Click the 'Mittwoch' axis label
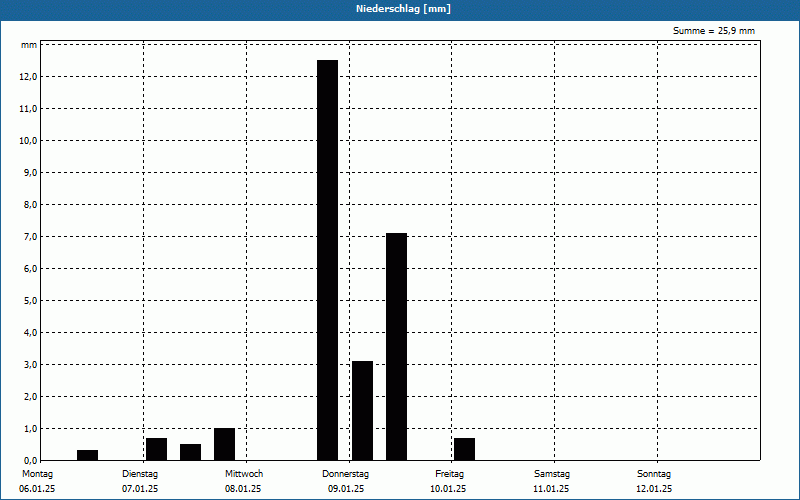The height and width of the screenshot is (500, 800). tap(244, 474)
